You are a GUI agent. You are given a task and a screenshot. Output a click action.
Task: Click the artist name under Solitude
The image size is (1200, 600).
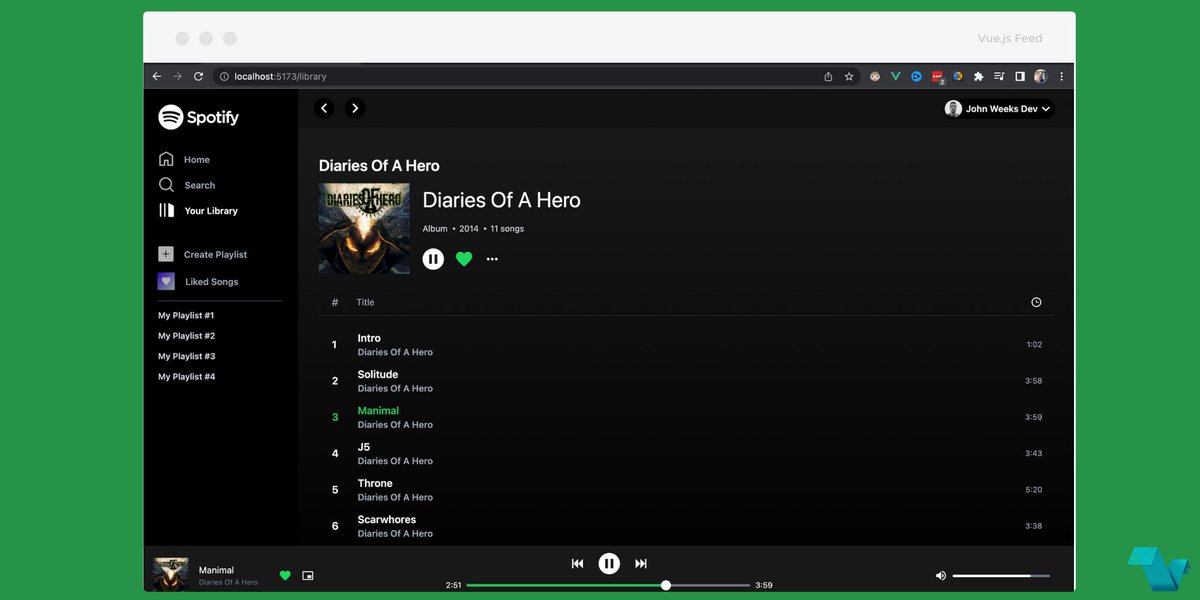tap(395, 388)
